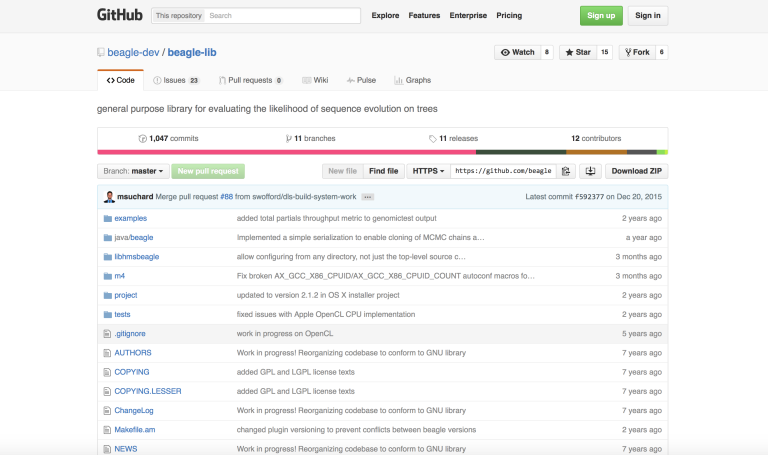
Task: Click msuchard's avatar thumbnail
Action: point(109,197)
